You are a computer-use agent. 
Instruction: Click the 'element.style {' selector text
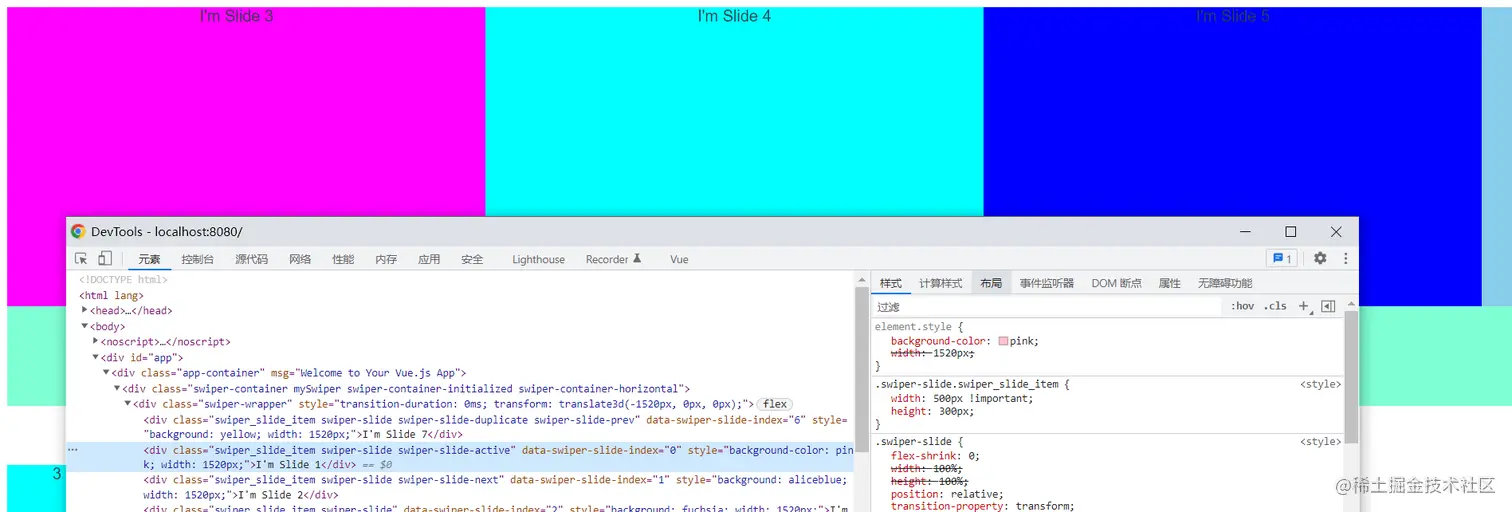[919, 327]
